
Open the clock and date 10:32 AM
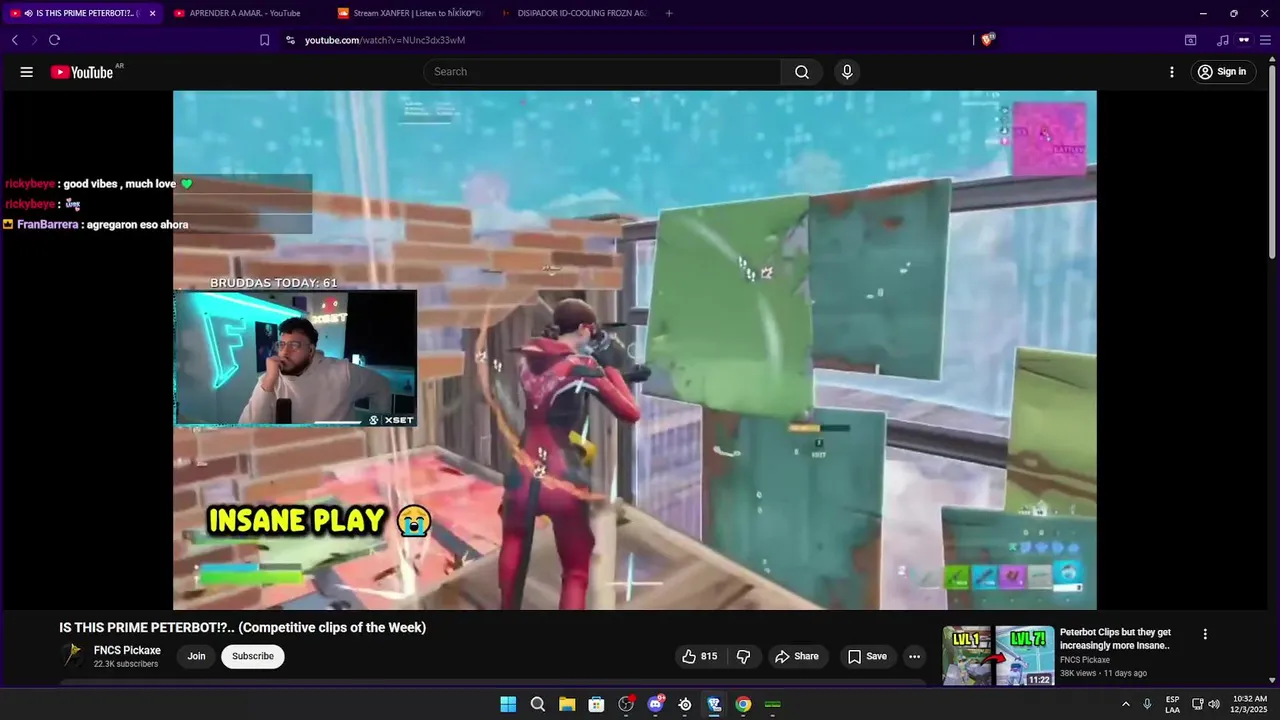point(1250,704)
